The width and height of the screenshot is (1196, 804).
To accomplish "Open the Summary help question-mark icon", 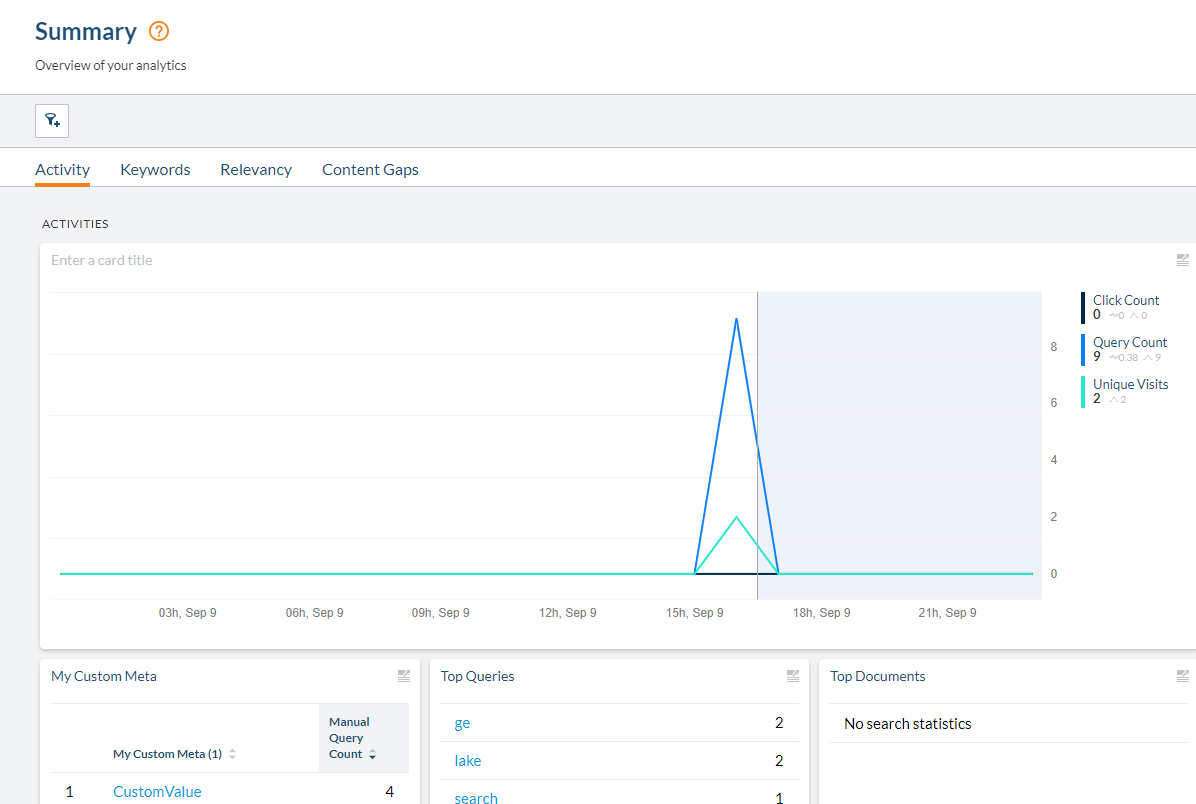I will (x=159, y=31).
